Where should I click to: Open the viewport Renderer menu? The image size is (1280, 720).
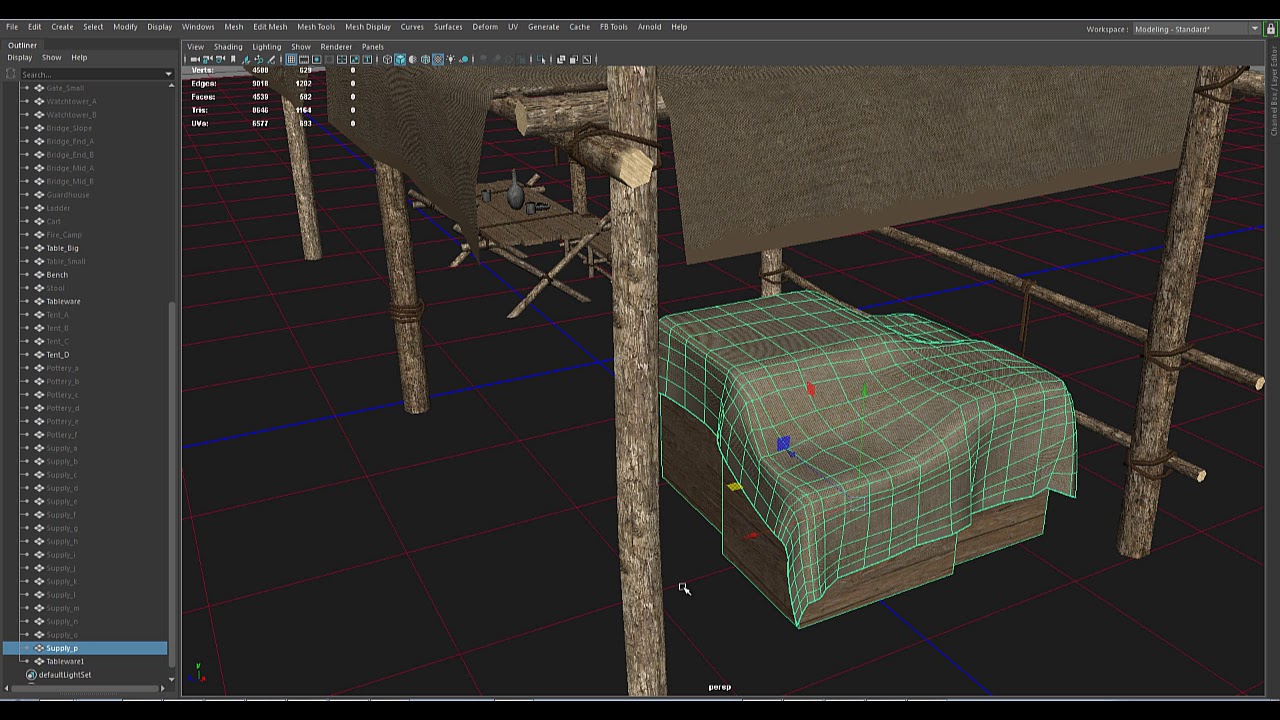click(x=336, y=47)
